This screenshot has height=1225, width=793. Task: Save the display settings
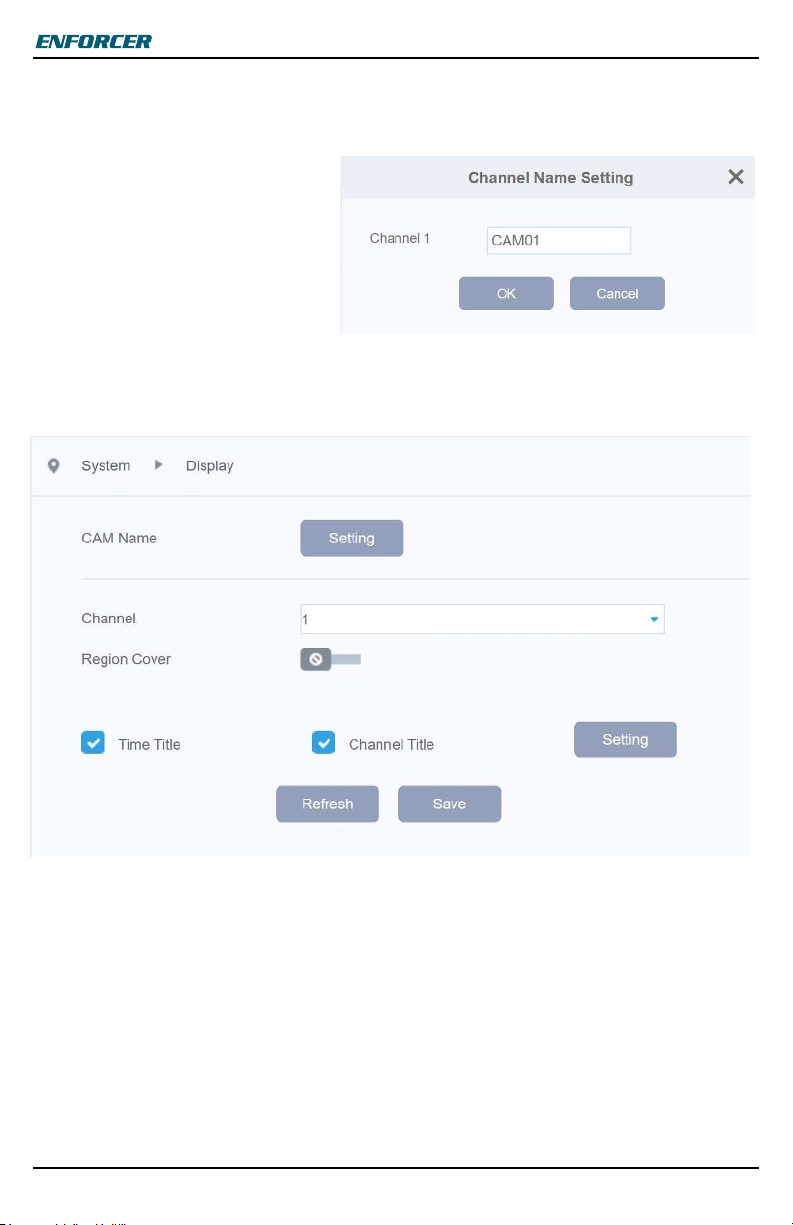[x=449, y=804]
